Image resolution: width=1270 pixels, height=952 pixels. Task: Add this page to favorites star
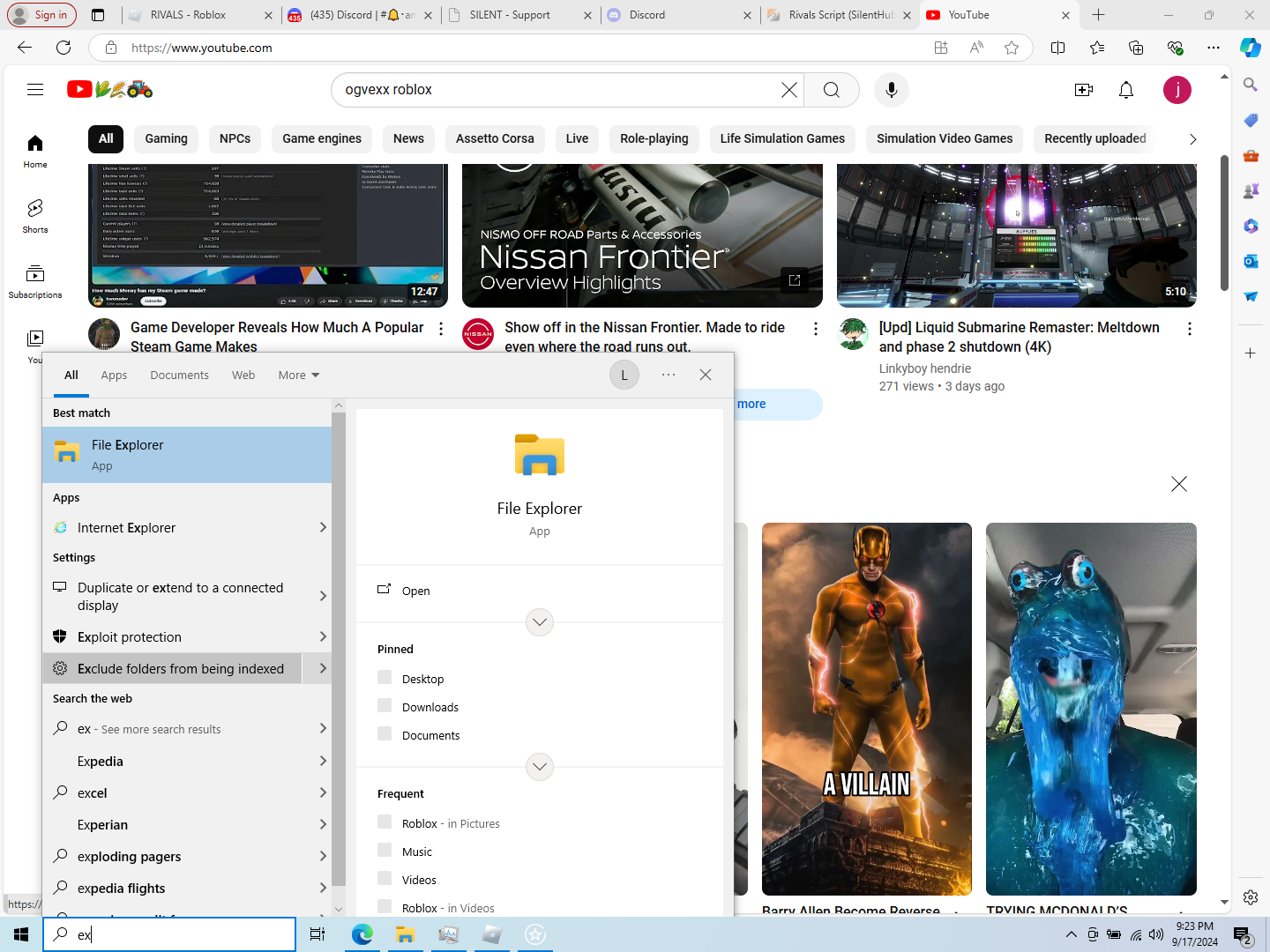pyautogui.click(x=1012, y=48)
